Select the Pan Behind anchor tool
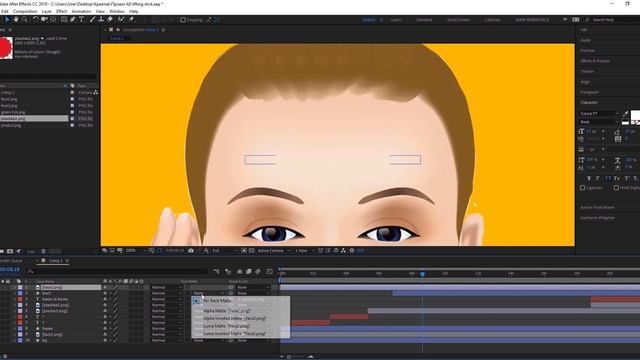Screen dimensions: 640x360 point(53,19)
